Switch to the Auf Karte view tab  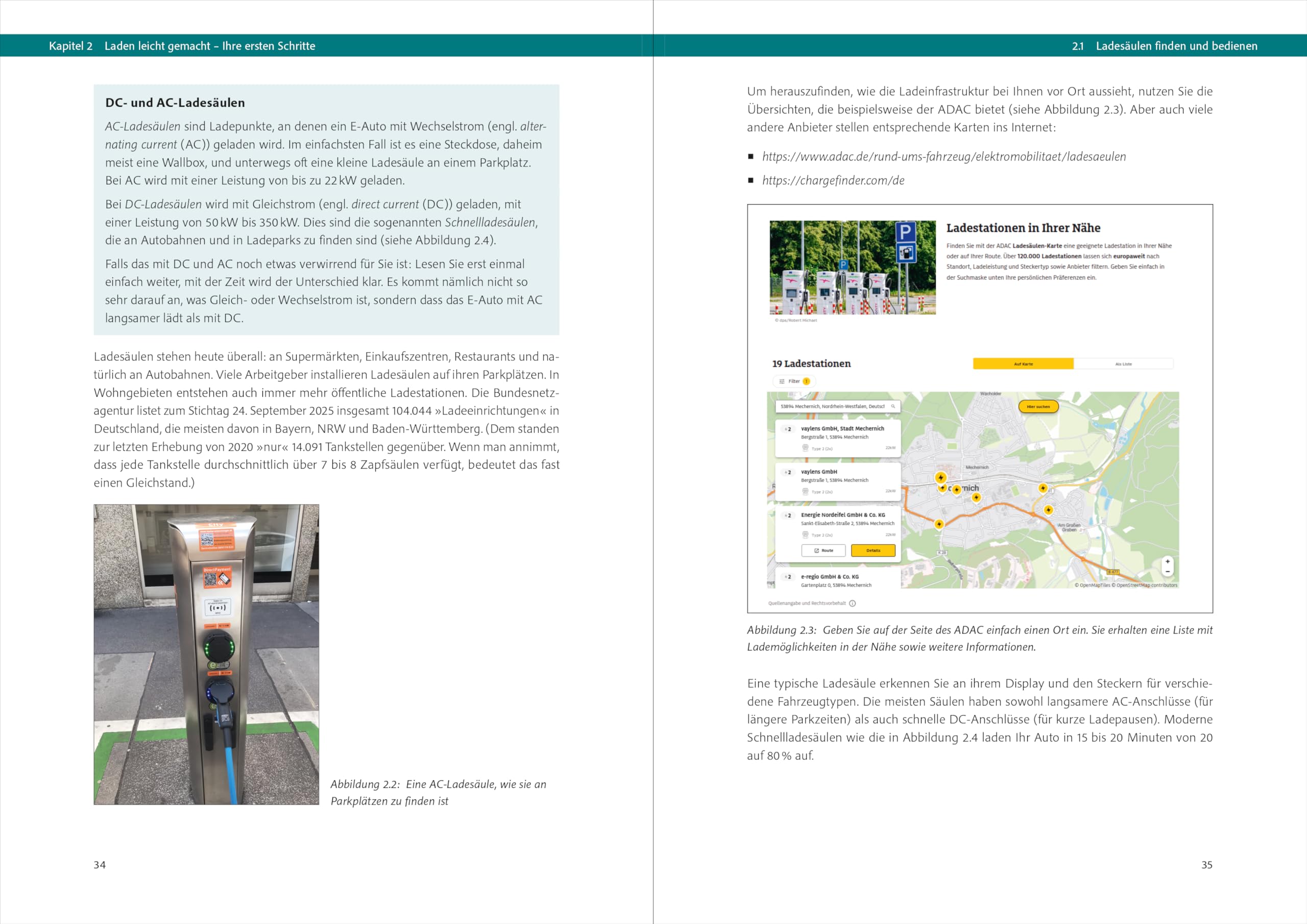1023,364
